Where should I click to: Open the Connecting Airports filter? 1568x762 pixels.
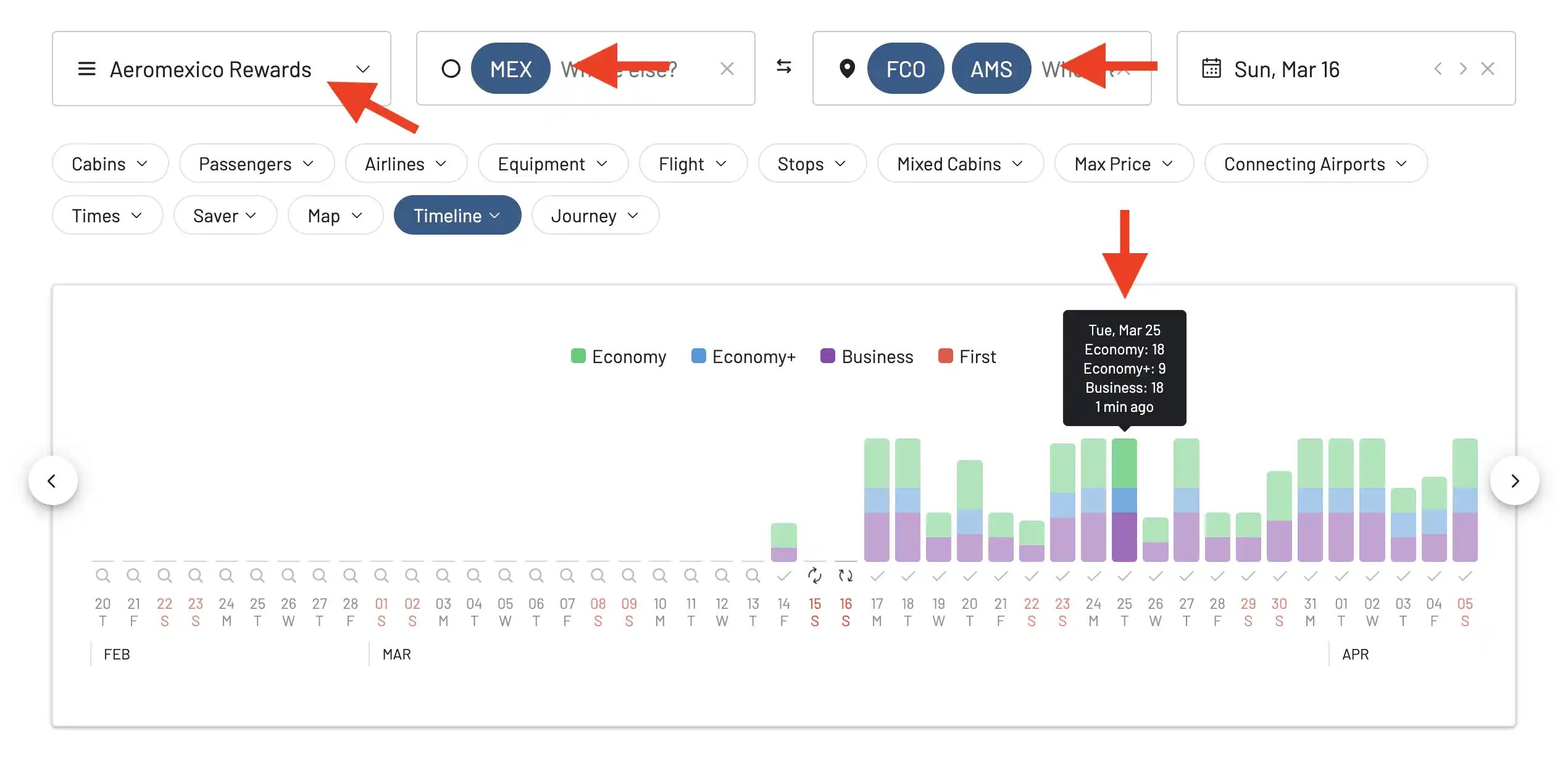(1316, 164)
